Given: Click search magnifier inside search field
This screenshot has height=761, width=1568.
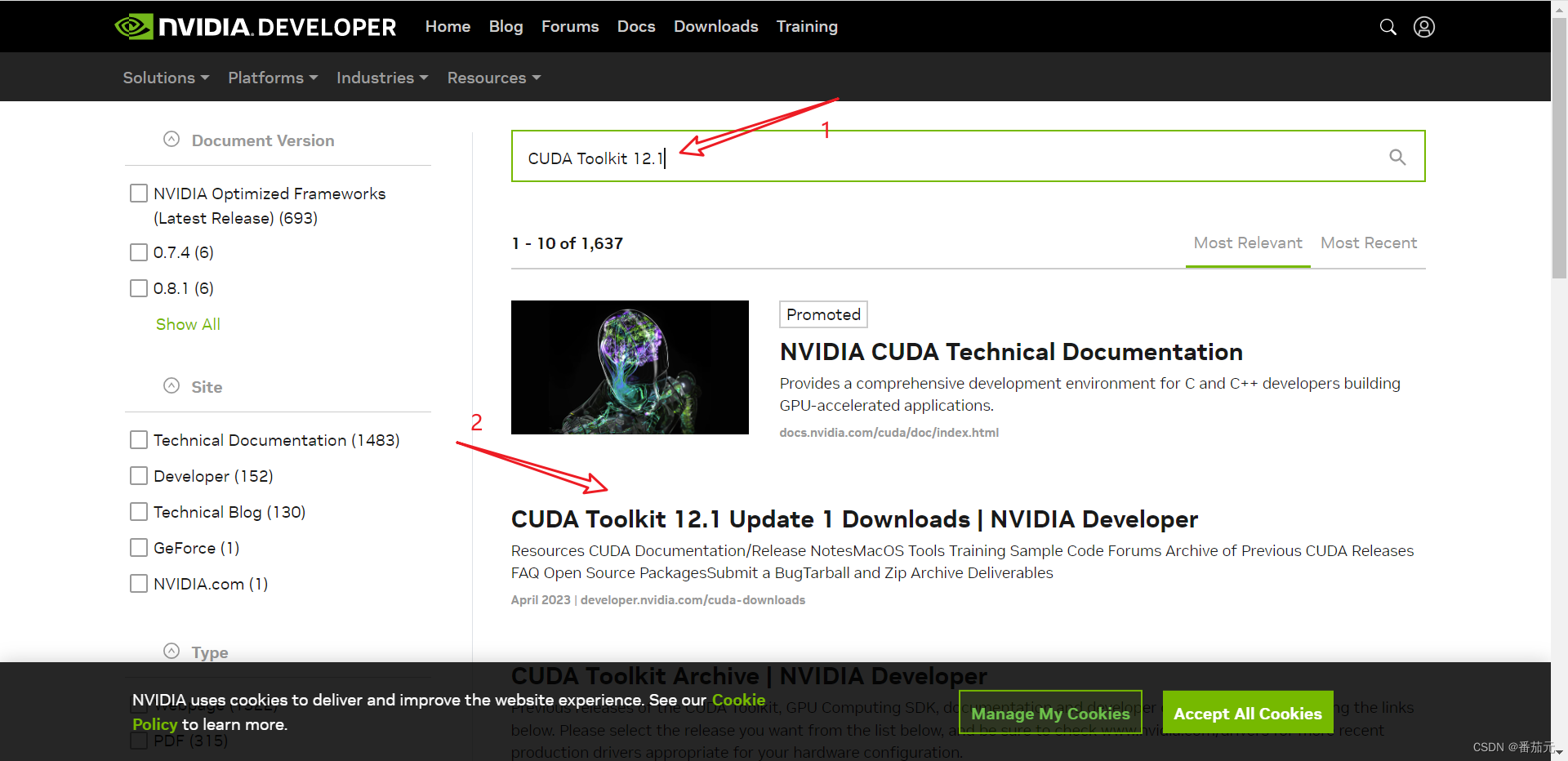Looking at the screenshot, I should coord(1397,157).
